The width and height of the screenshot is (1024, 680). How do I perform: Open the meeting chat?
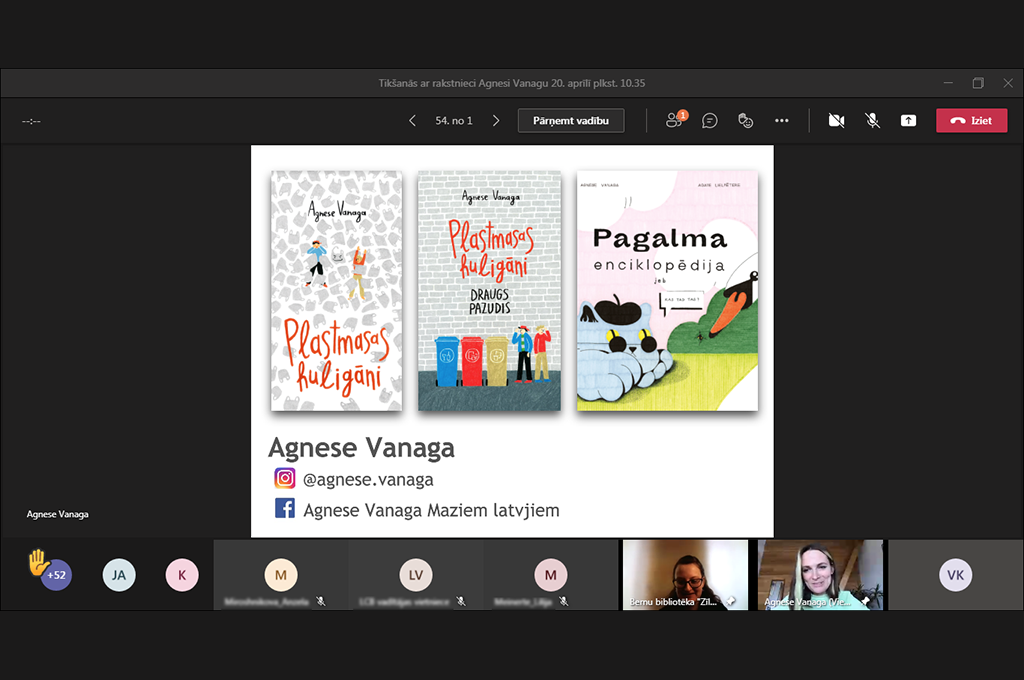coord(710,121)
